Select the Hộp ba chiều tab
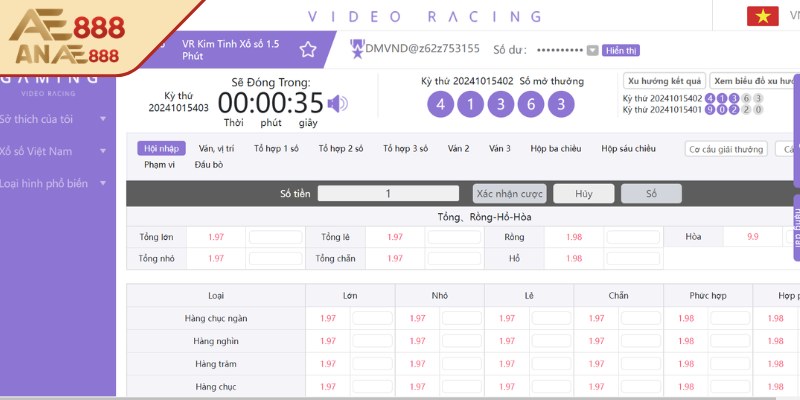Viewport: 800px width, 400px height. point(557,148)
